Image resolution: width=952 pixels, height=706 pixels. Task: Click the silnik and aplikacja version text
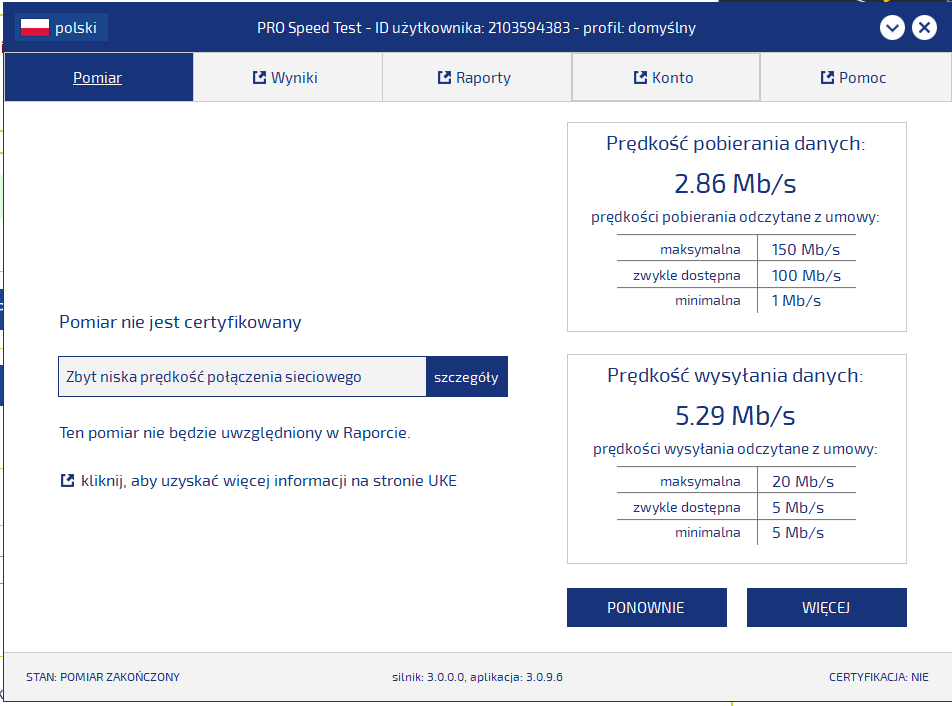477,677
